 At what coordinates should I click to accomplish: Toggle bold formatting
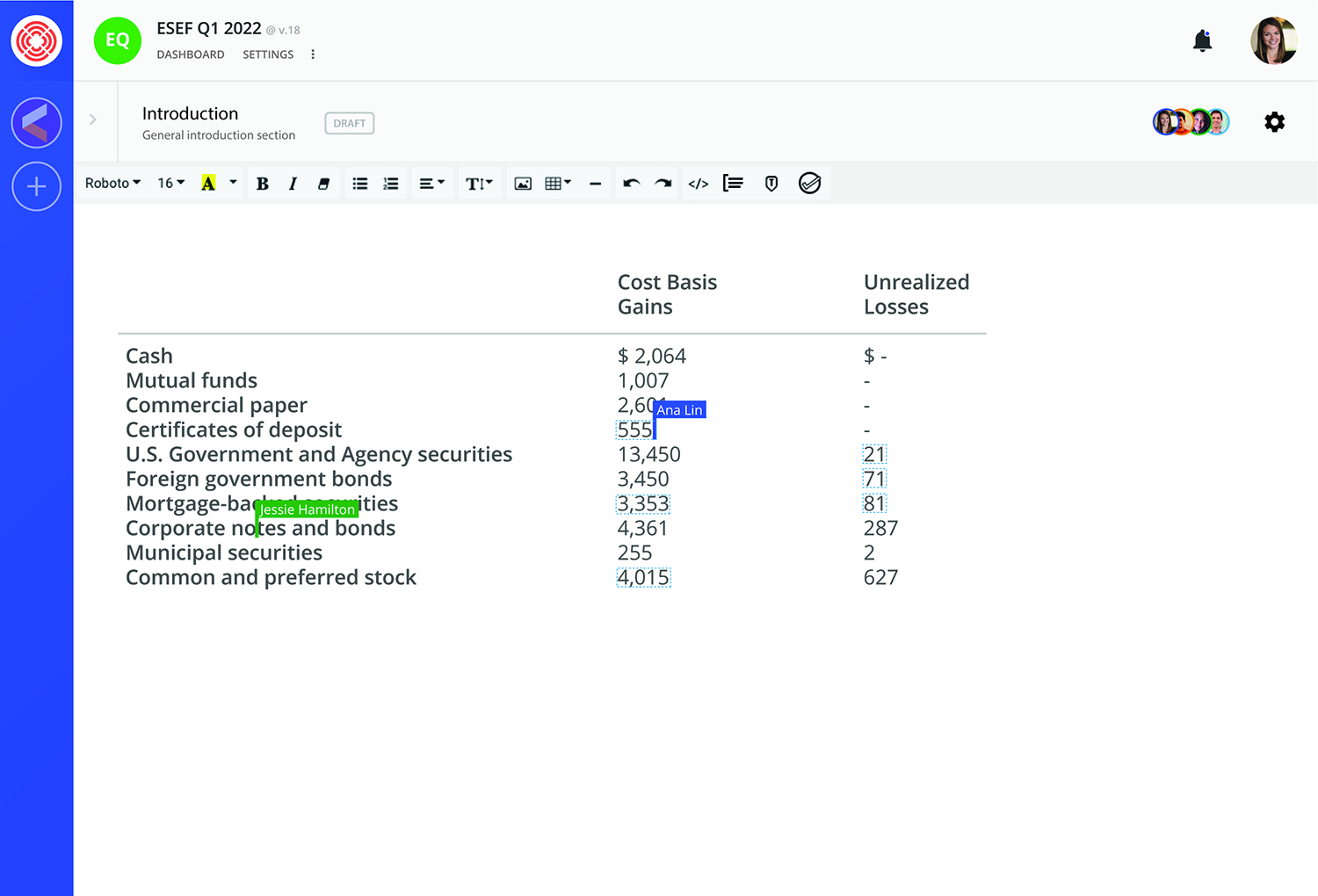(x=262, y=184)
